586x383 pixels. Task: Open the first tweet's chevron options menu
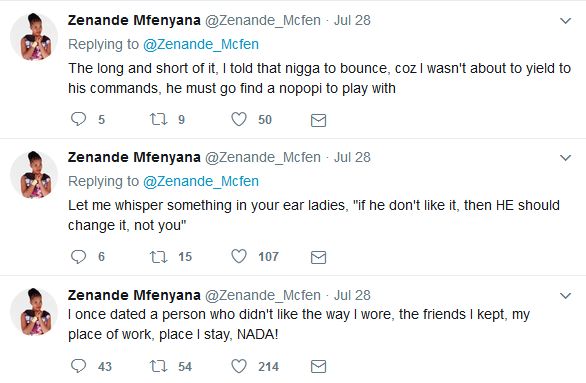[x=565, y=21]
